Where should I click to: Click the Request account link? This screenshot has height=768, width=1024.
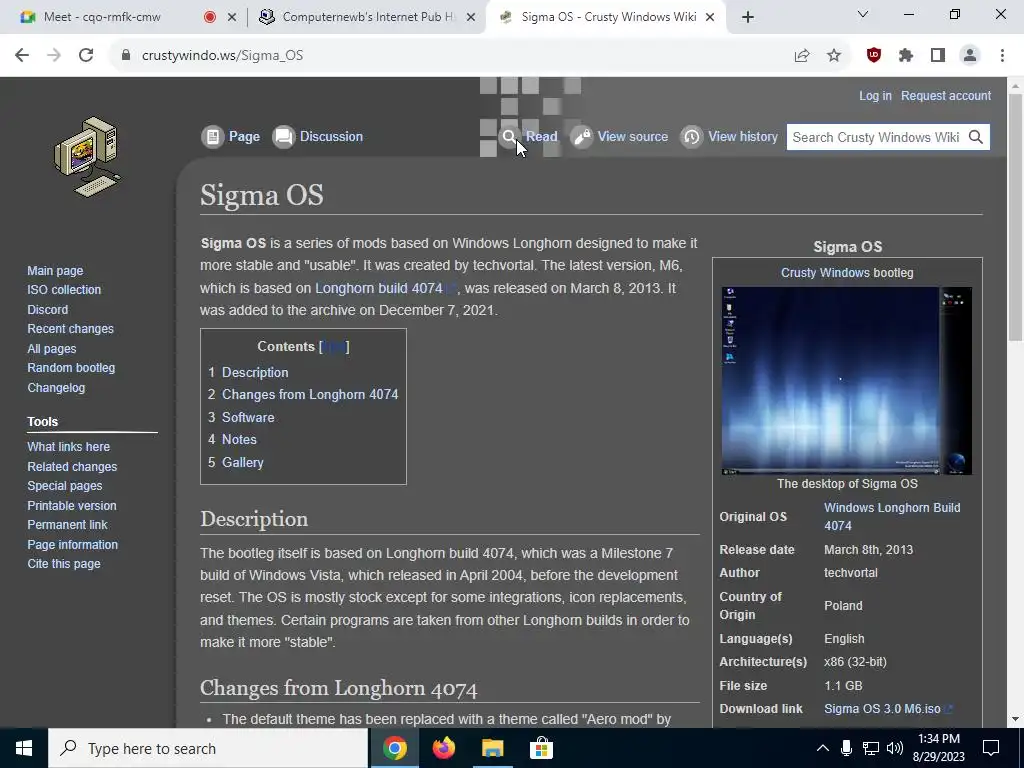click(x=946, y=95)
